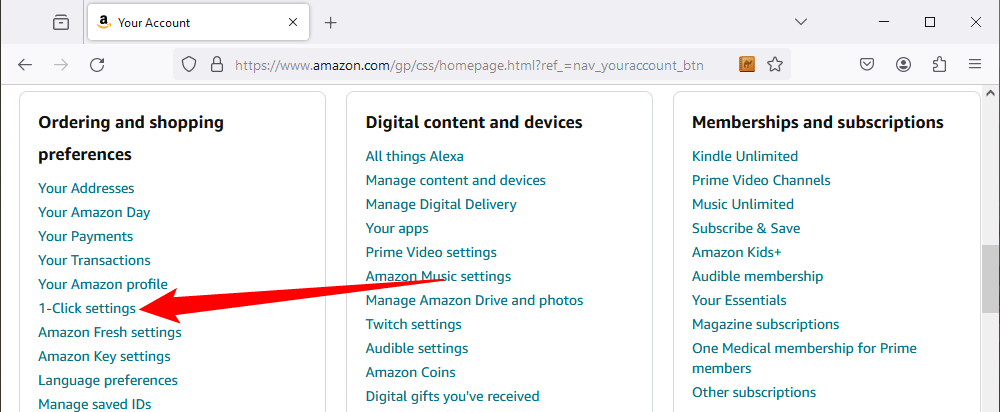
Task: Open Your Addresses link
Action: point(86,188)
